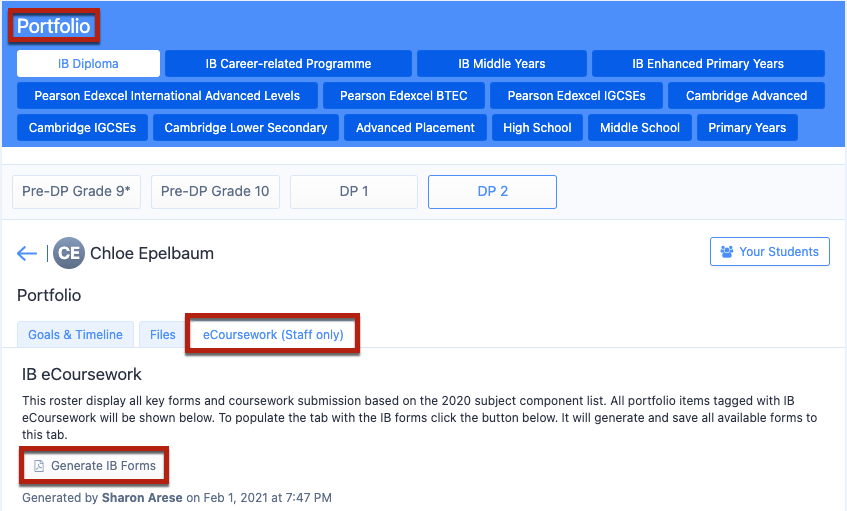847x511 pixels.
Task: Switch to Cambridge IGCSEs programme
Action: click(x=83, y=128)
